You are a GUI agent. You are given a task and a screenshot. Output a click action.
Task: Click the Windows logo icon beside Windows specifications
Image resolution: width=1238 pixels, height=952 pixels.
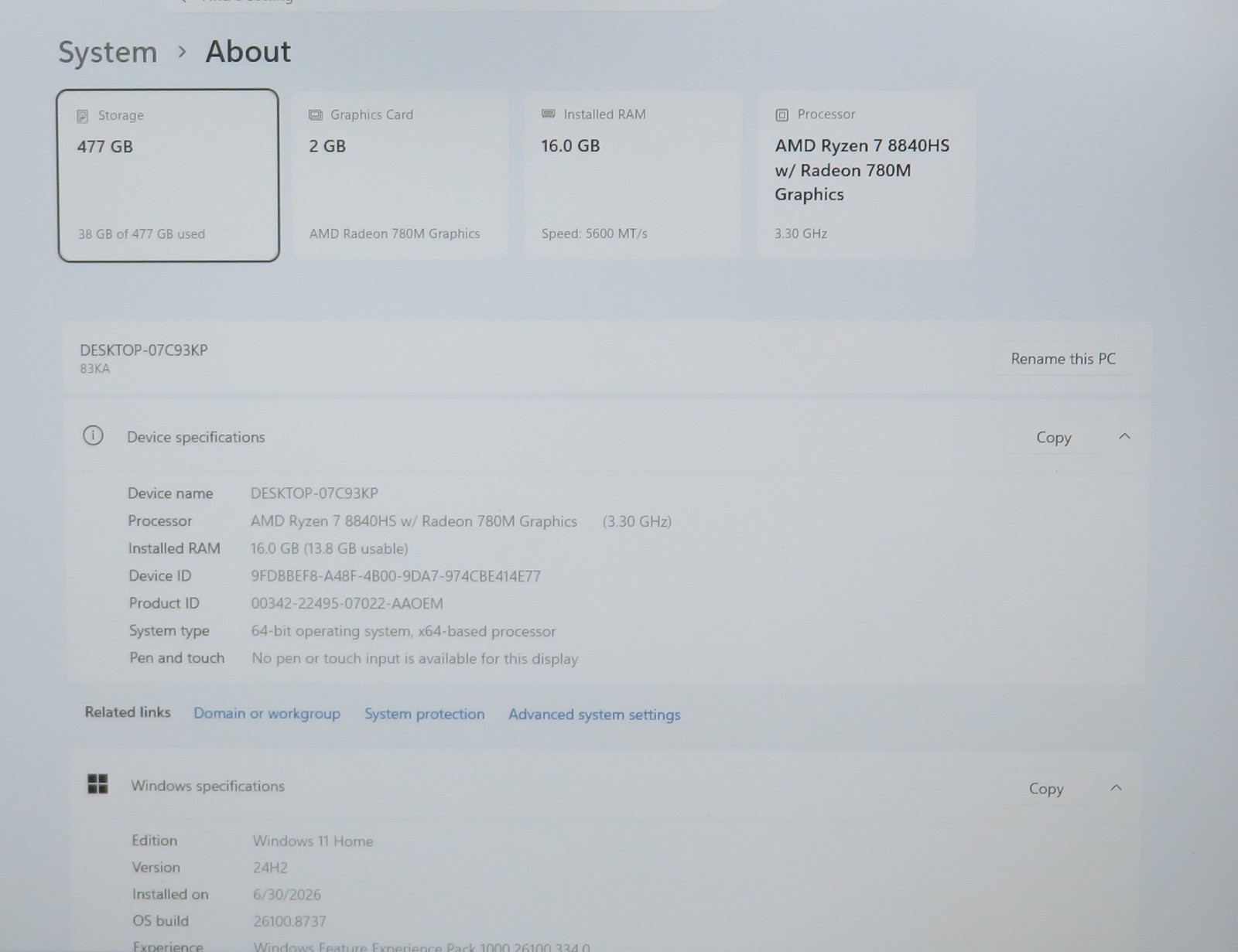coord(97,784)
